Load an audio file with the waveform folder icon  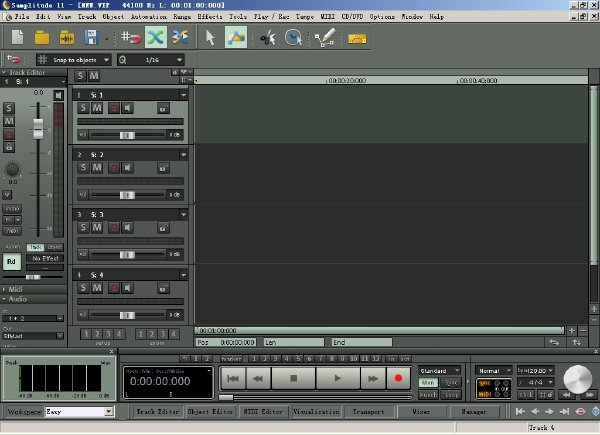[67, 37]
